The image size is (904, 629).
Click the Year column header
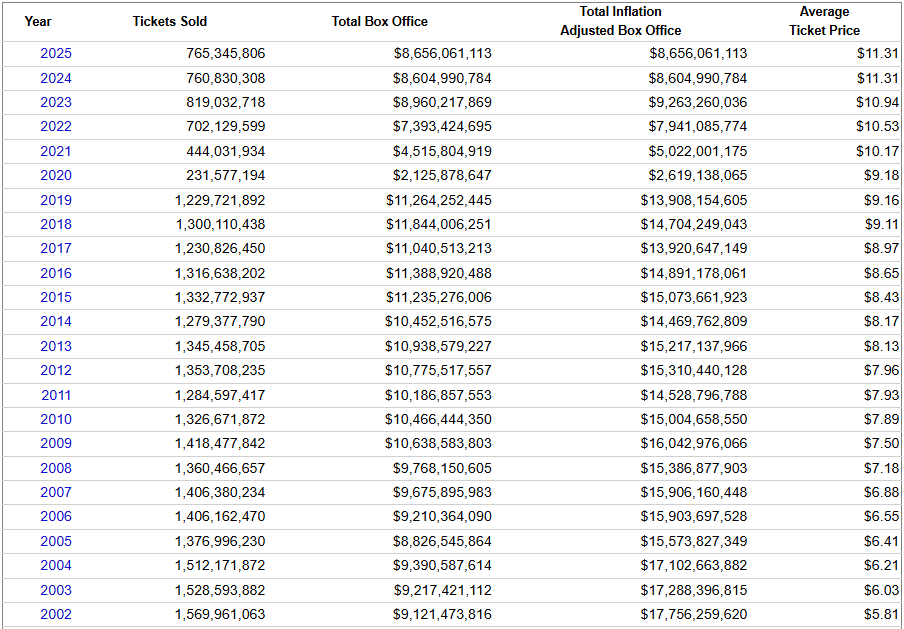click(x=38, y=21)
